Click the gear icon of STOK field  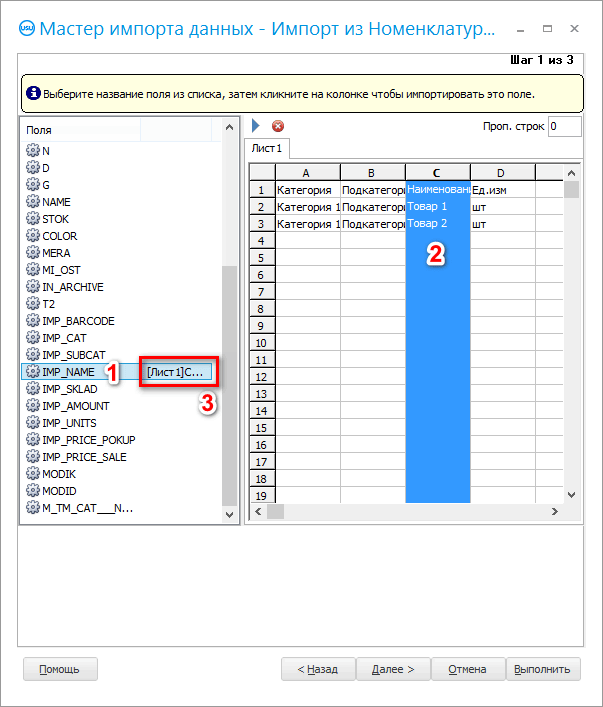(x=32, y=219)
